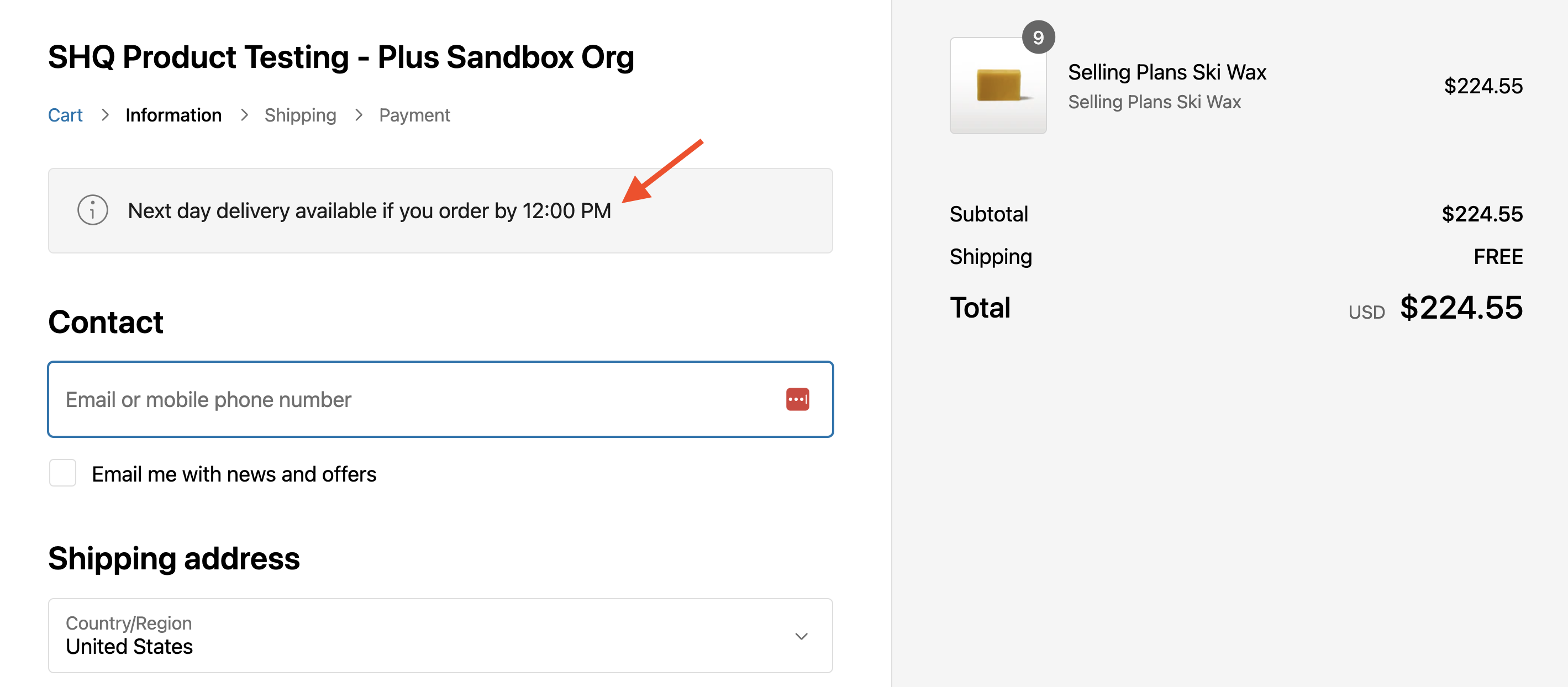Click the chevron after Cart breadcrumb
This screenshot has height=687, width=1568.
(104, 115)
